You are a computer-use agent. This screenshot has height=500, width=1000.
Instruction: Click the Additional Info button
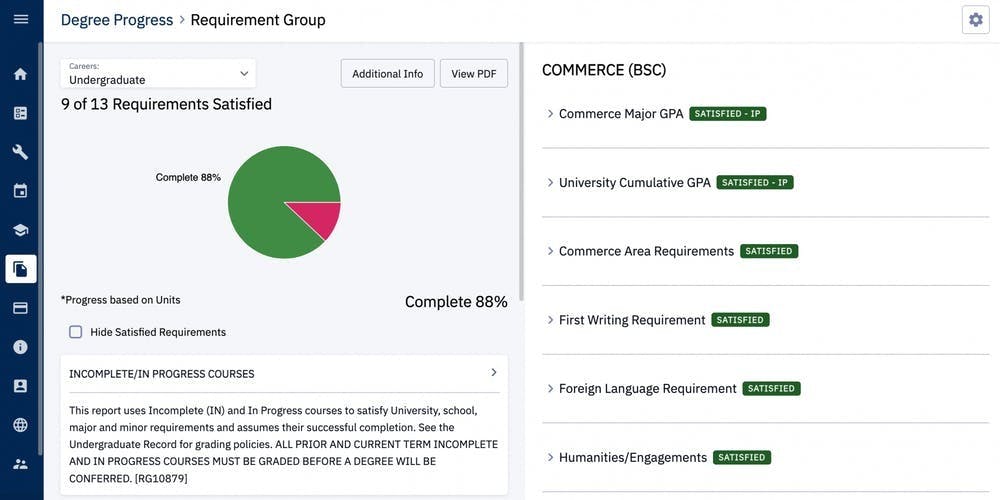point(387,74)
